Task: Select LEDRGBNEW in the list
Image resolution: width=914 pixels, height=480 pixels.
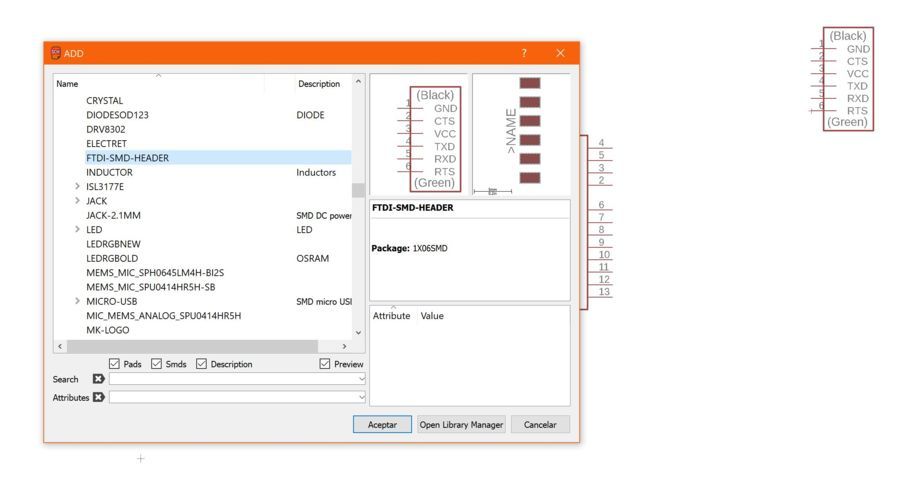Action: pyautogui.click(x=113, y=244)
